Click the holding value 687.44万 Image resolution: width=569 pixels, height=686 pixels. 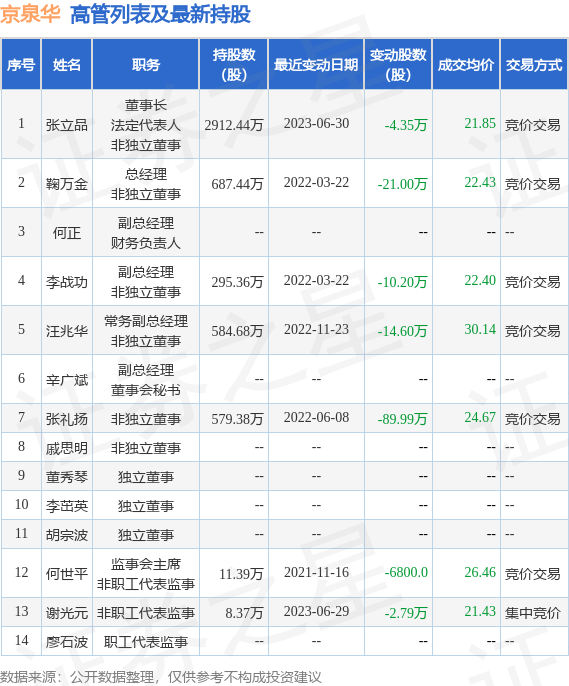pyautogui.click(x=237, y=184)
